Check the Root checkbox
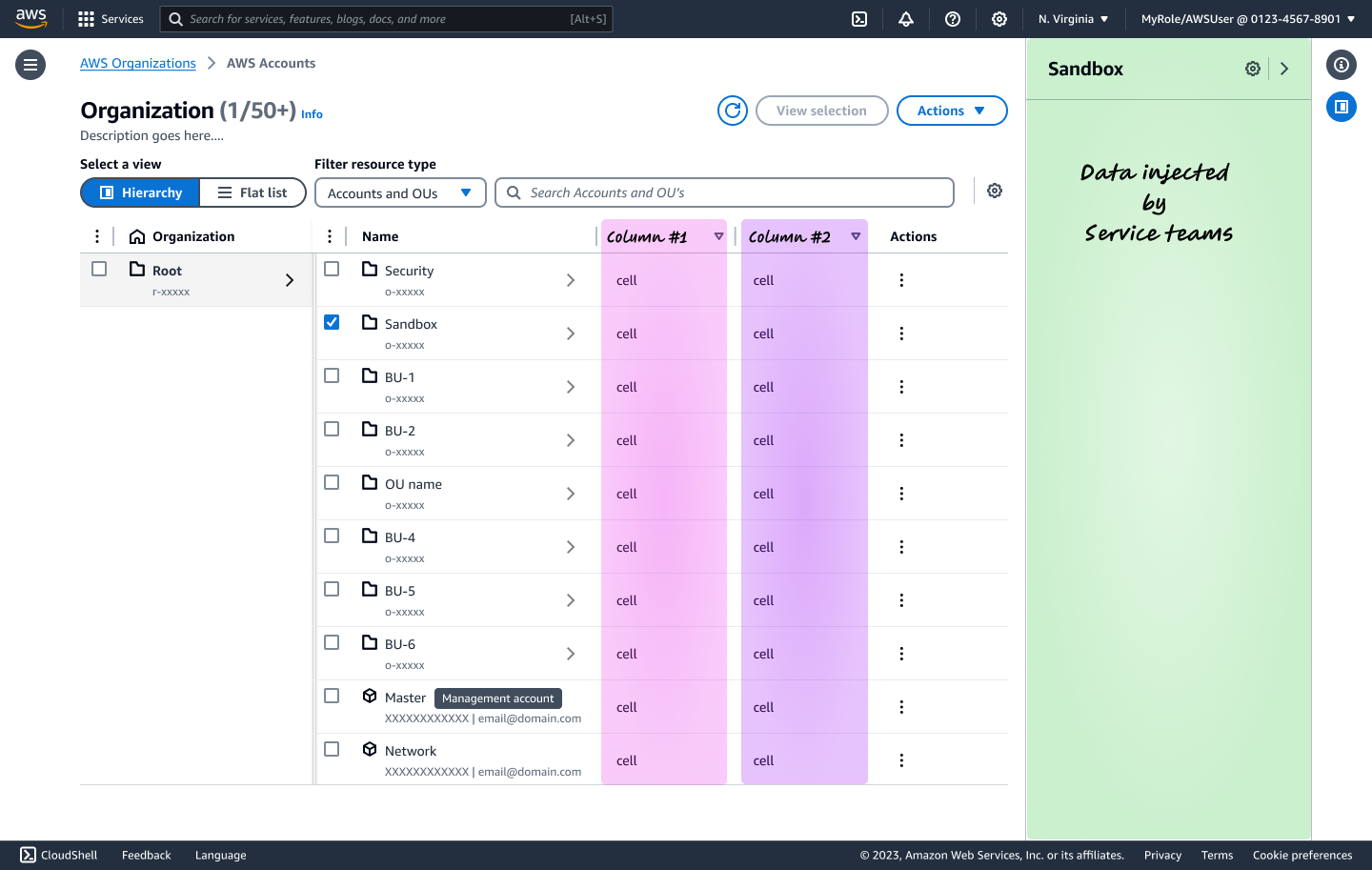 click(99, 269)
